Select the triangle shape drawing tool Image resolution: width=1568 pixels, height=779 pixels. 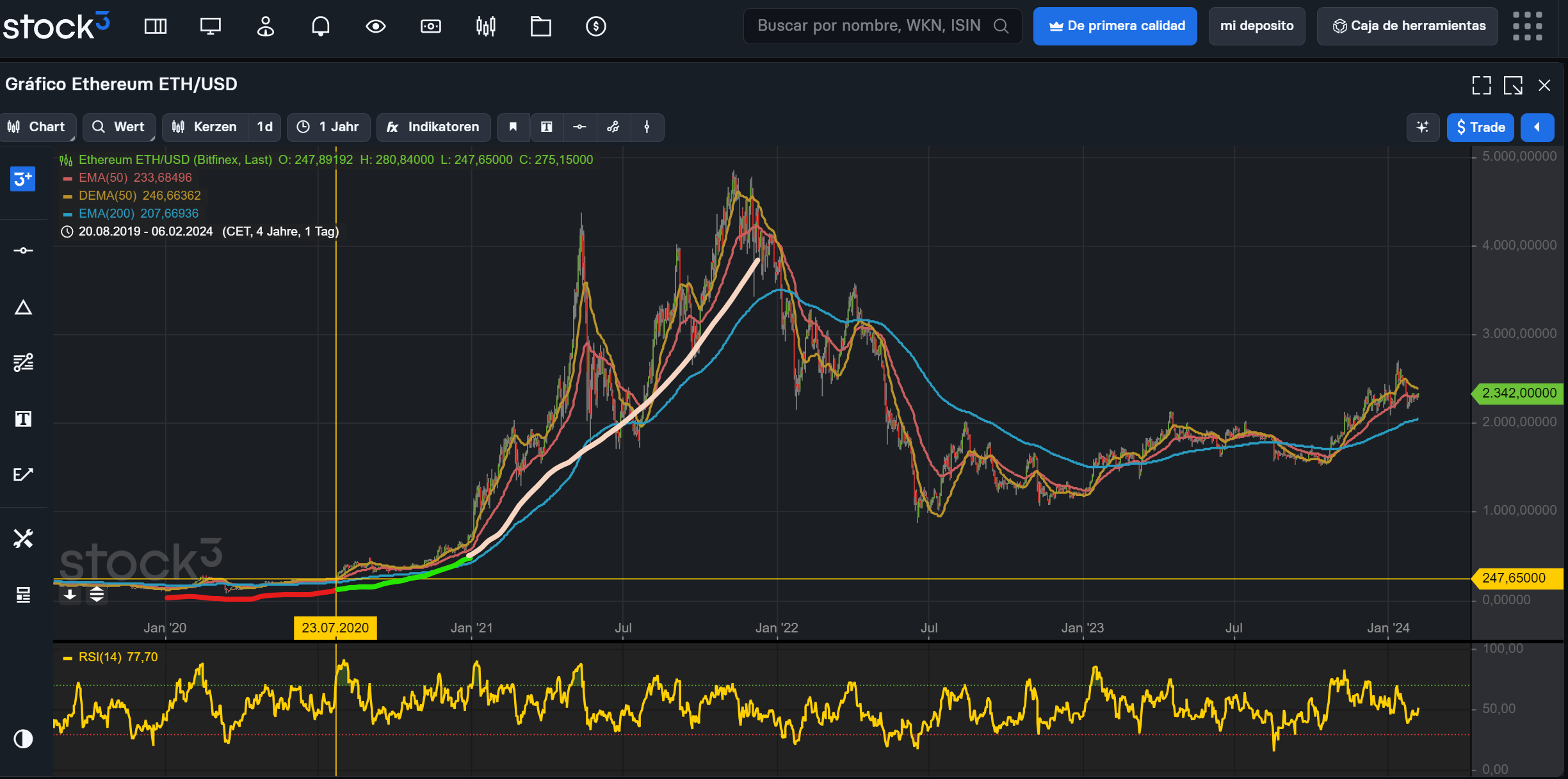click(x=23, y=308)
